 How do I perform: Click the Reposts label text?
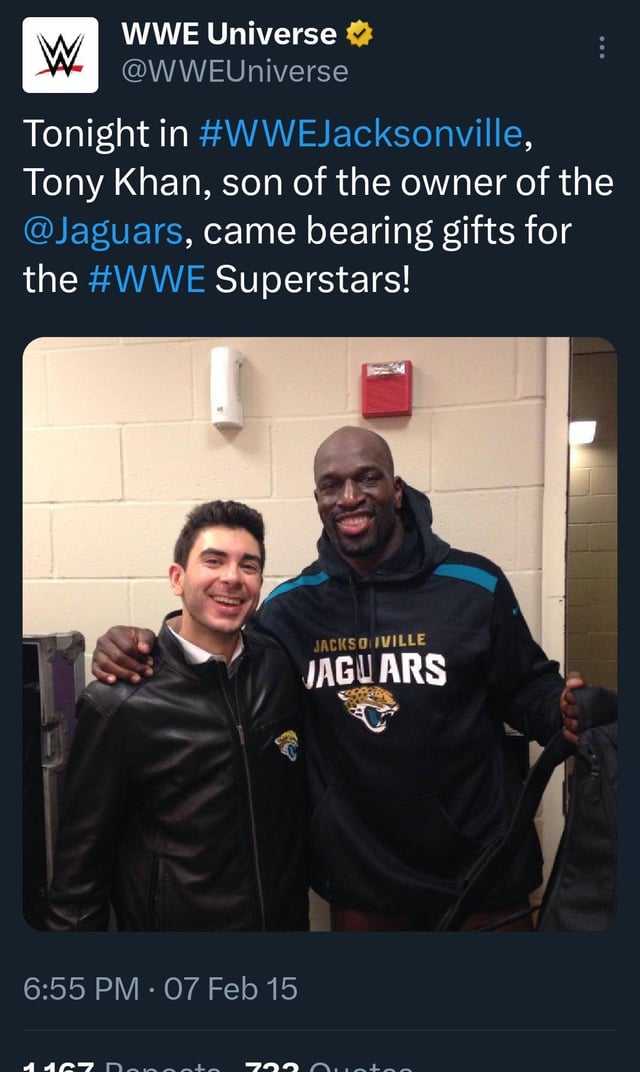click(x=163, y=1067)
